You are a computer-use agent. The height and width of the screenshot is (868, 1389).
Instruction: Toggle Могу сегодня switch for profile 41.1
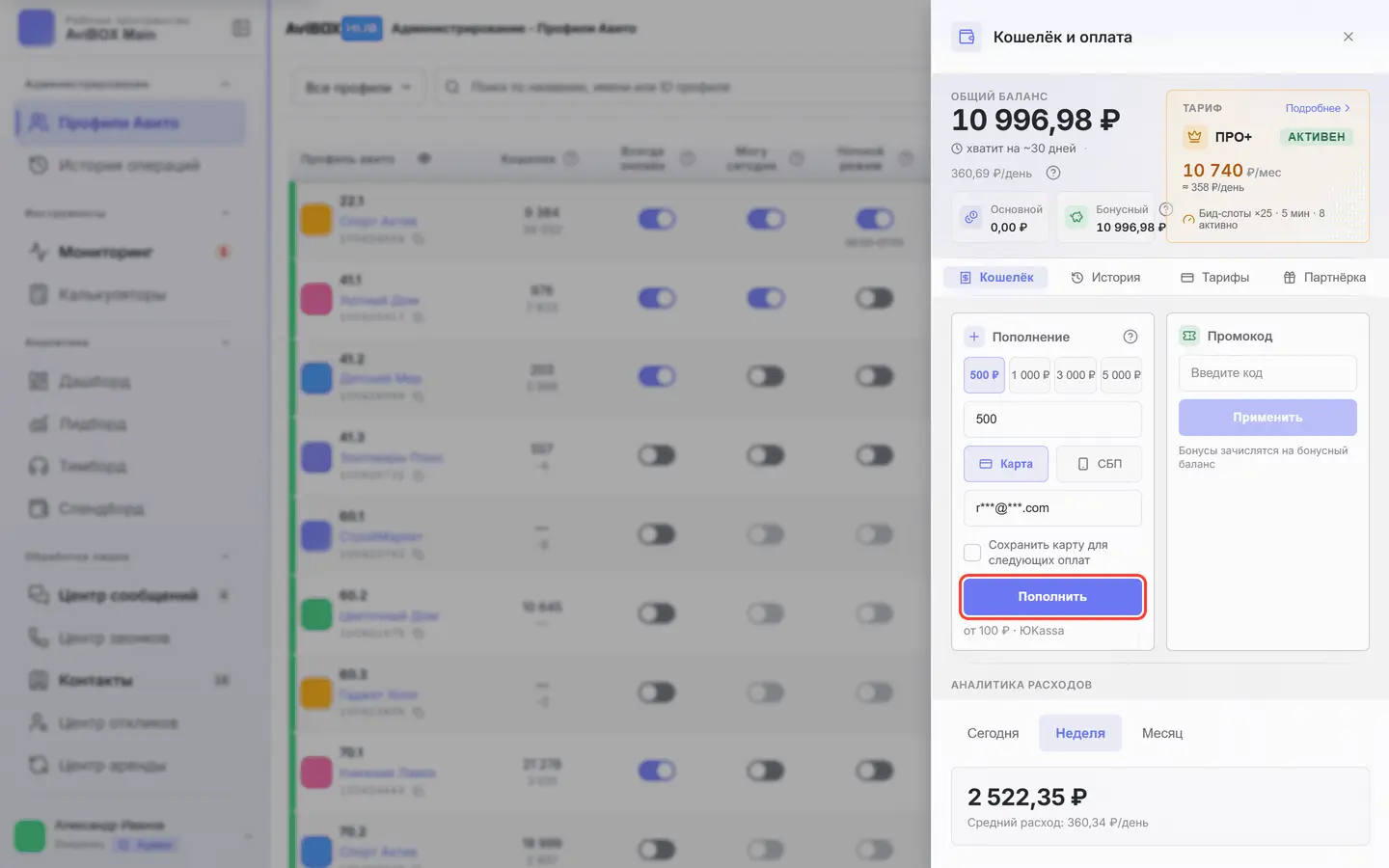766,298
